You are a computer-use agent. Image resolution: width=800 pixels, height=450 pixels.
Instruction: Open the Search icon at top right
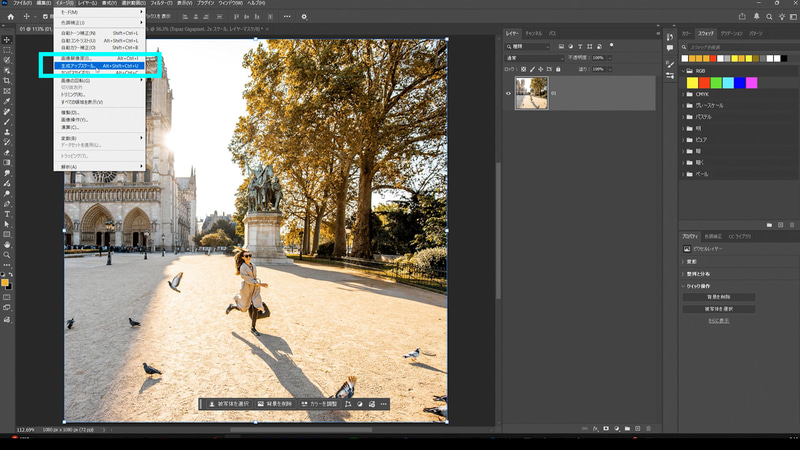click(769, 17)
